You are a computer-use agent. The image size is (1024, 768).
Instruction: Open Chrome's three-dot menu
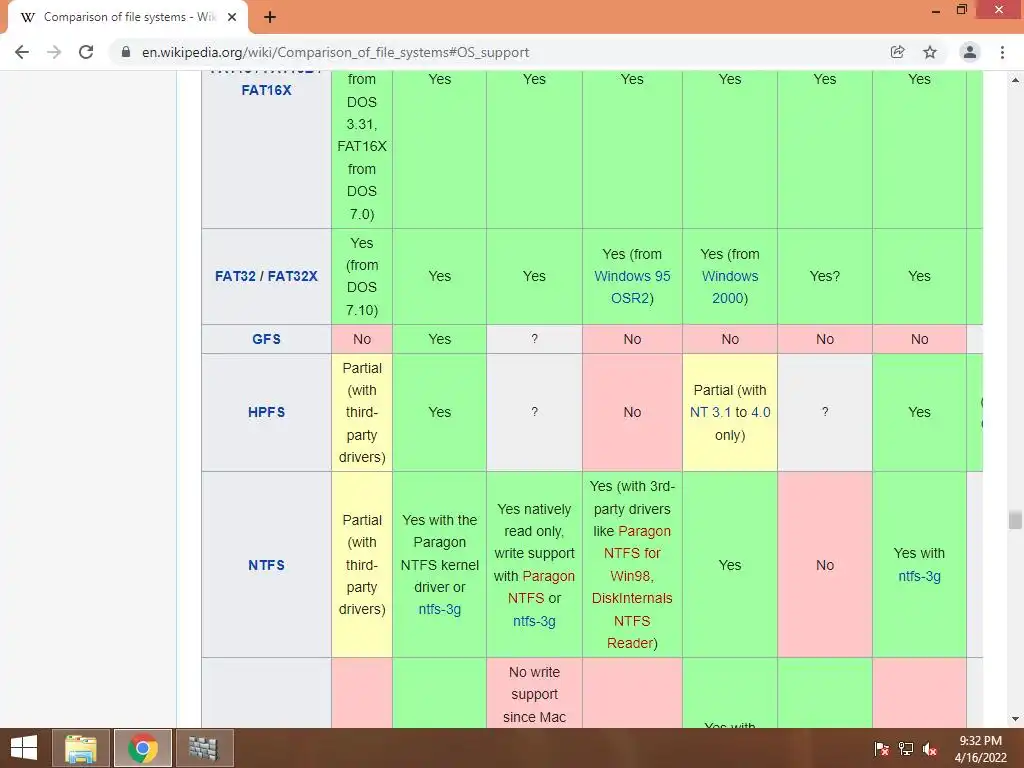1002,52
